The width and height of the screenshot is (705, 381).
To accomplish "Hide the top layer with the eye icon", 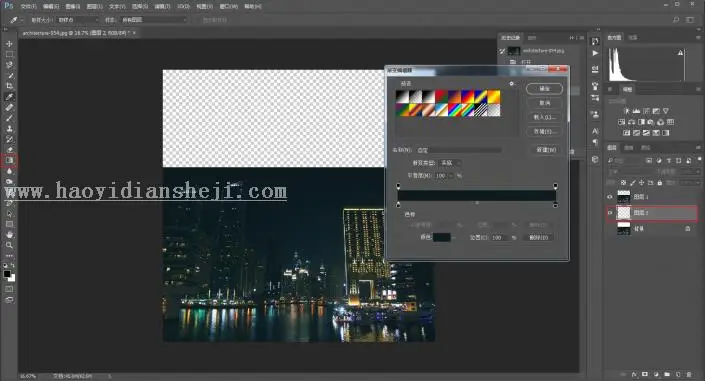I will click(610, 197).
